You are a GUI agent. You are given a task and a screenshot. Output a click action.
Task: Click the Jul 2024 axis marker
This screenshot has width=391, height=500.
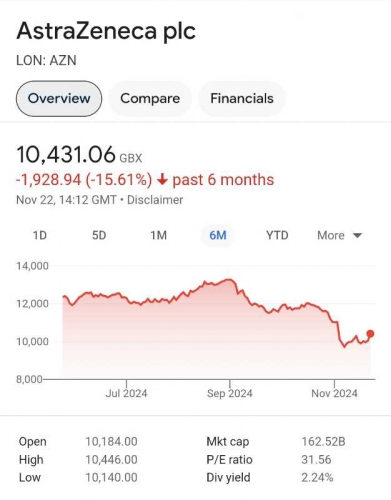coord(126,393)
